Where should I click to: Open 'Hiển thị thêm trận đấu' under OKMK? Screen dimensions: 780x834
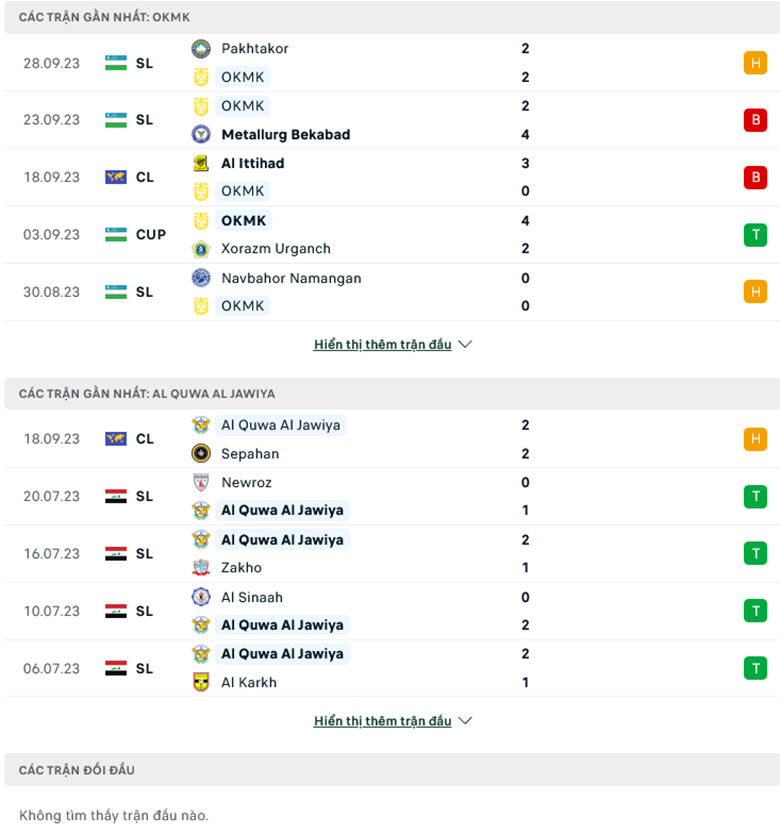[382, 345]
